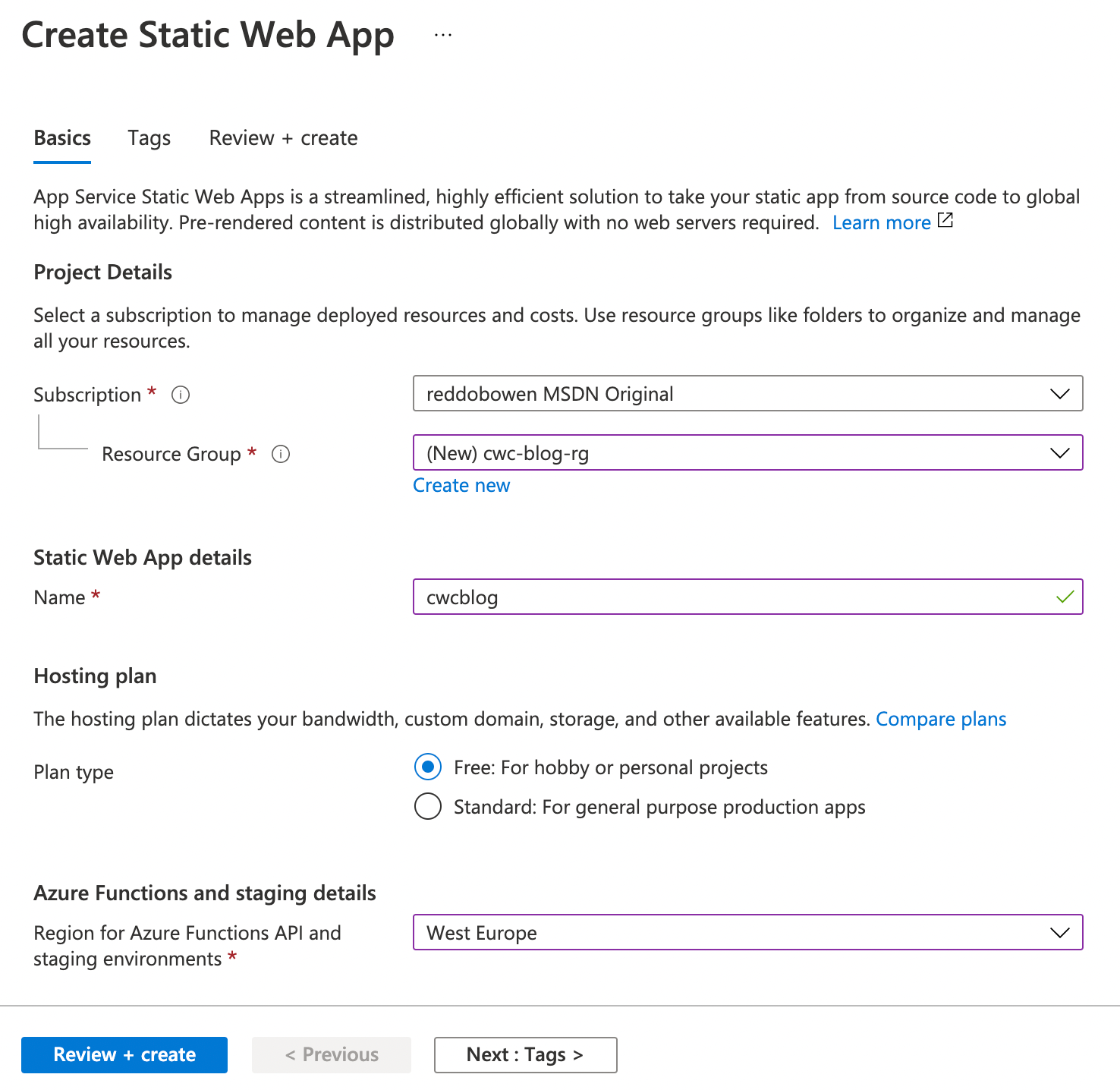Click the 'Region for Azure Functions API' label
1120x1090 pixels.
[187, 946]
